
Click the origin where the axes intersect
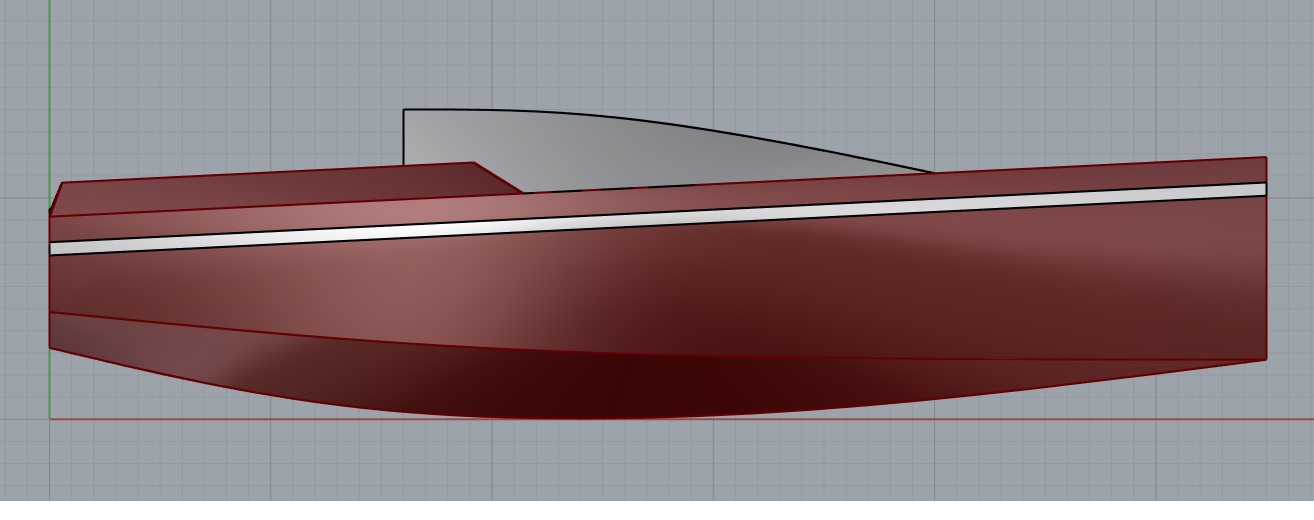(50, 419)
